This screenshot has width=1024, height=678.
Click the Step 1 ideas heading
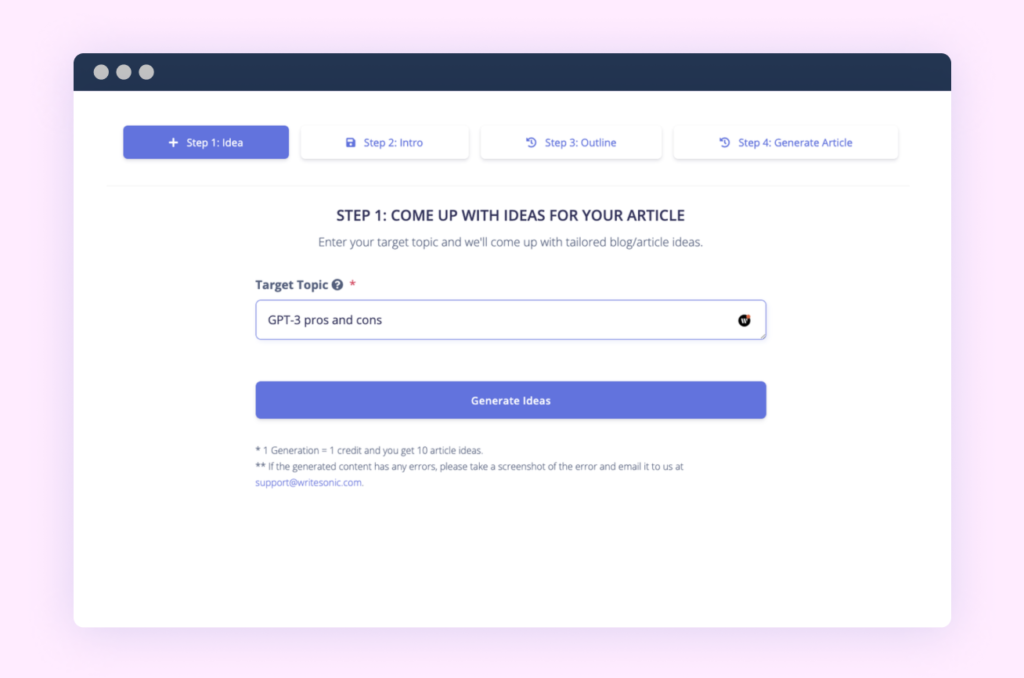[x=511, y=216]
